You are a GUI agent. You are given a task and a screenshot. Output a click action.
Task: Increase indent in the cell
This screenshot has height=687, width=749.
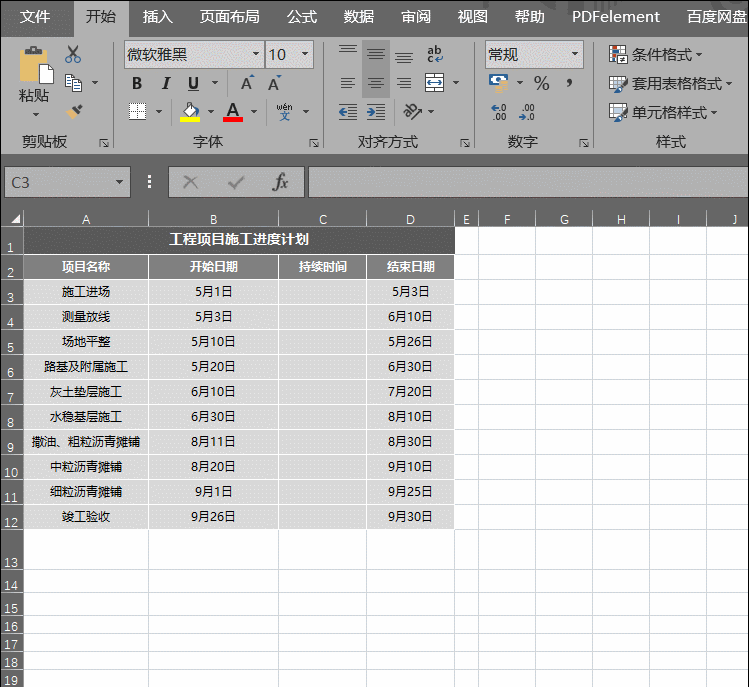coord(376,112)
